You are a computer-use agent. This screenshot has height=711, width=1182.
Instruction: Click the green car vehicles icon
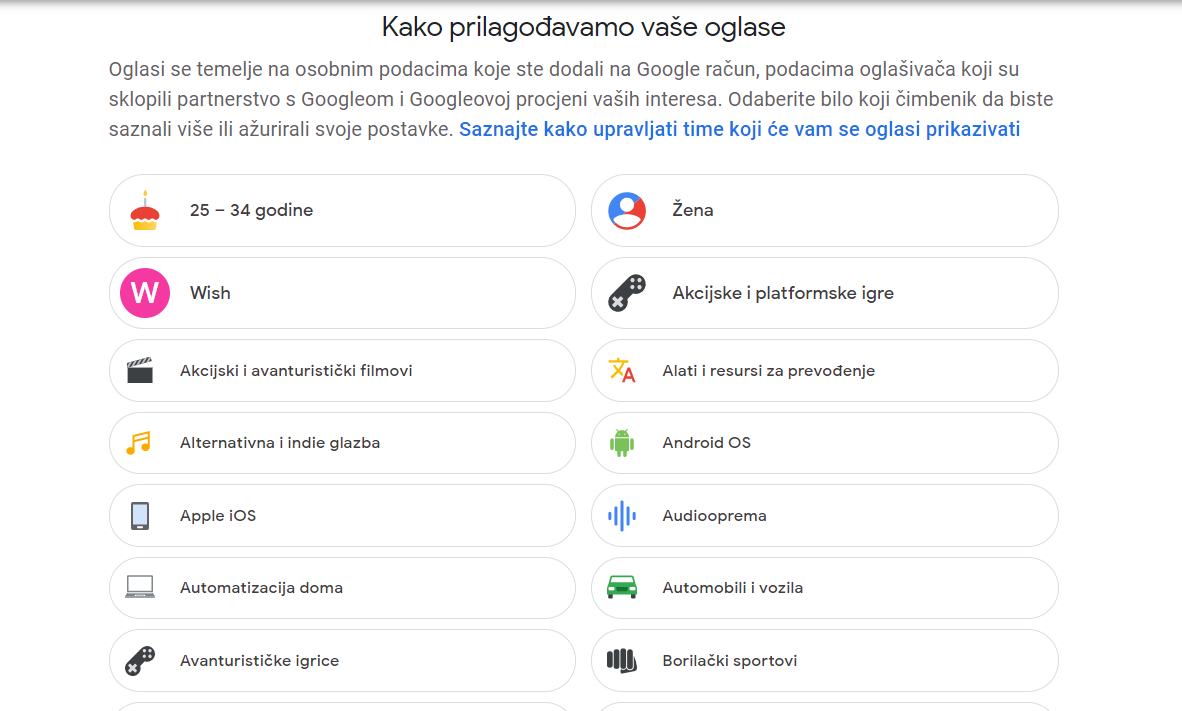622,588
